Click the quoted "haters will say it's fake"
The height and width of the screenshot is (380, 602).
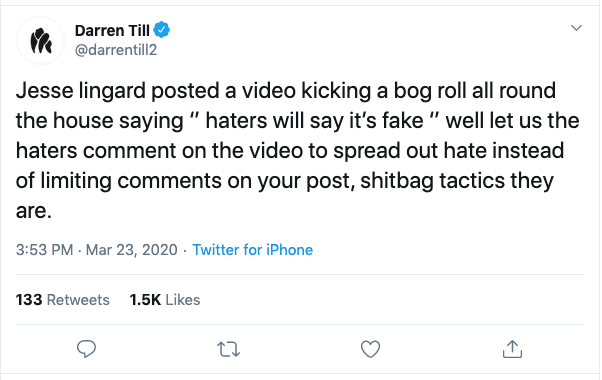click(314, 121)
